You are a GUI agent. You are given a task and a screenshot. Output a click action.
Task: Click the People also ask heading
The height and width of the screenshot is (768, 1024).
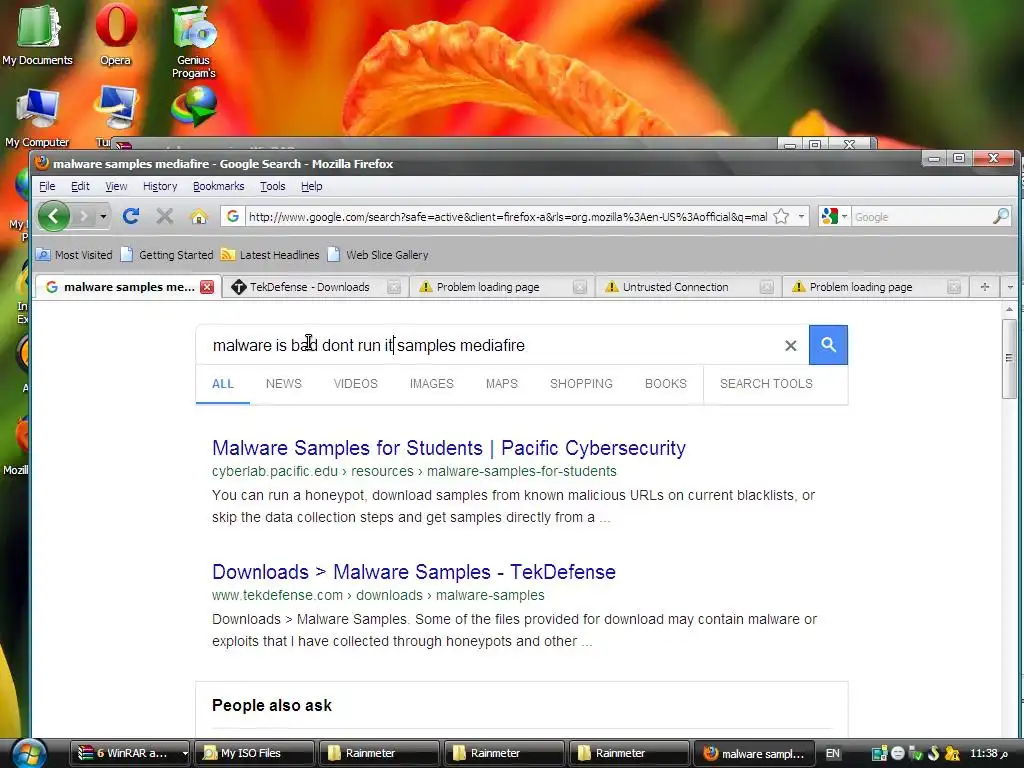tap(272, 705)
